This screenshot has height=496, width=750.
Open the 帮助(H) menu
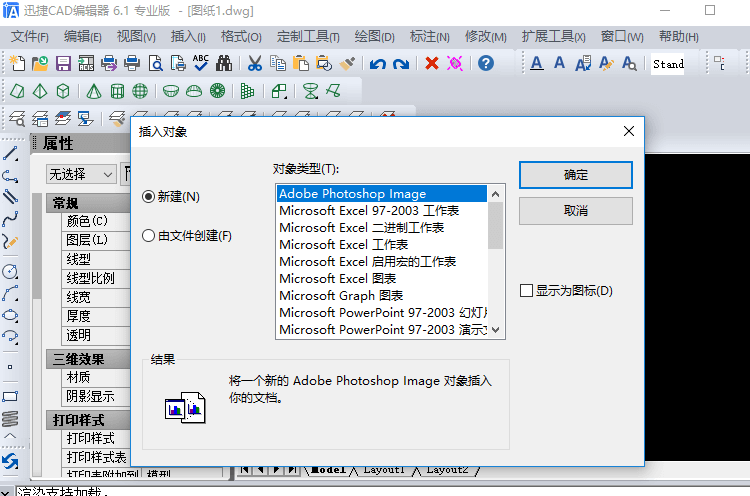(x=678, y=37)
